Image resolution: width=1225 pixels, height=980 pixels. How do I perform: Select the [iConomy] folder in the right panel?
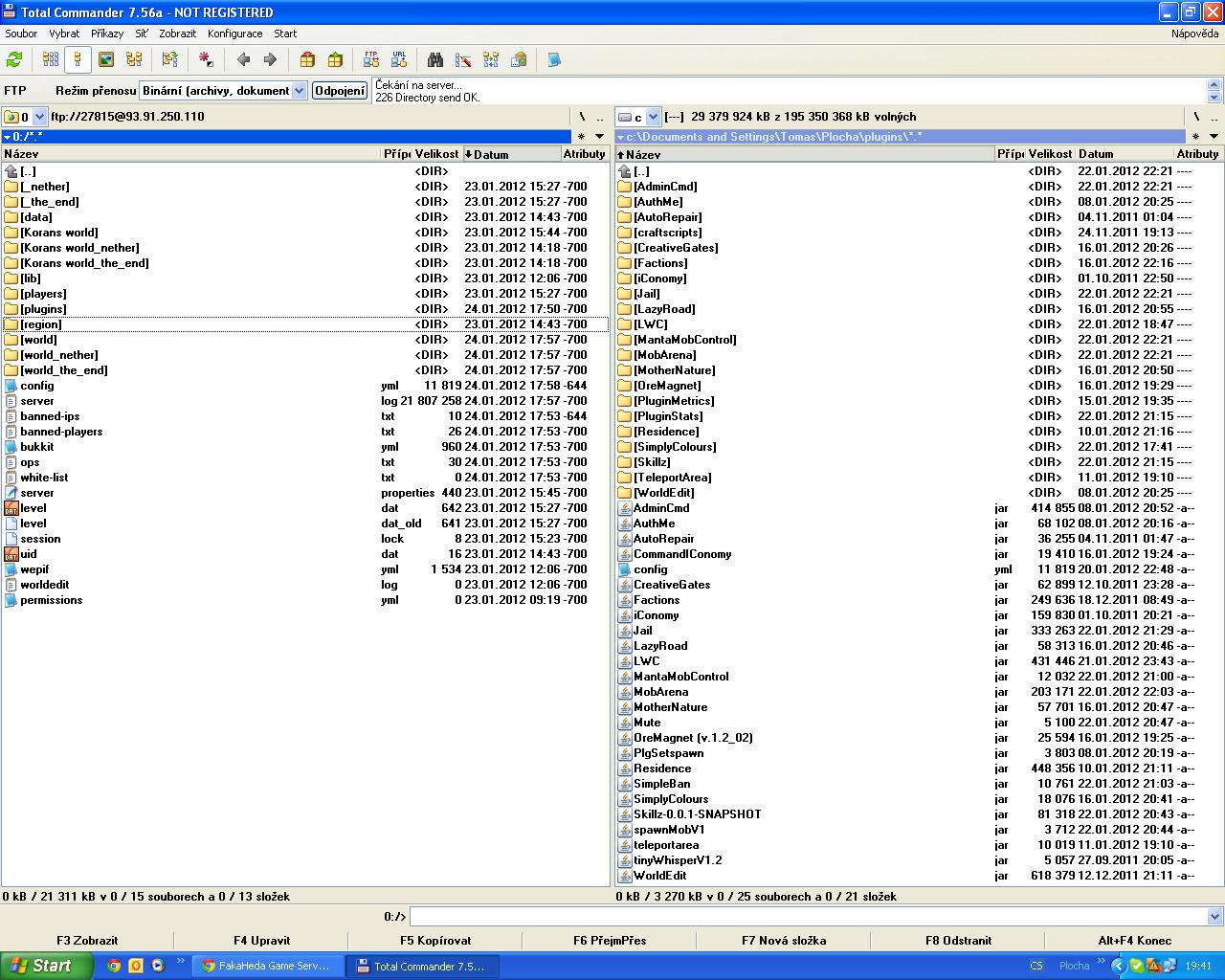click(x=919, y=278)
